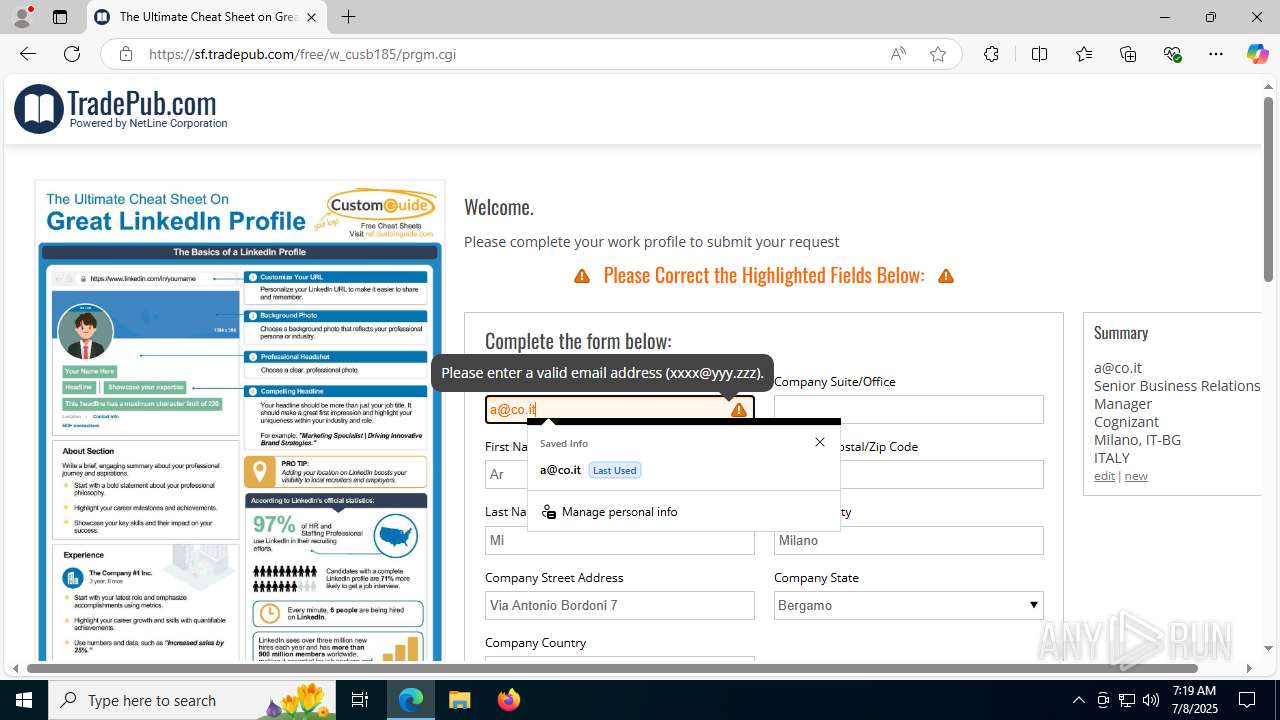Click the browser Back arrow
The width and height of the screenshot is (1280, 720).
click(28, 54)
